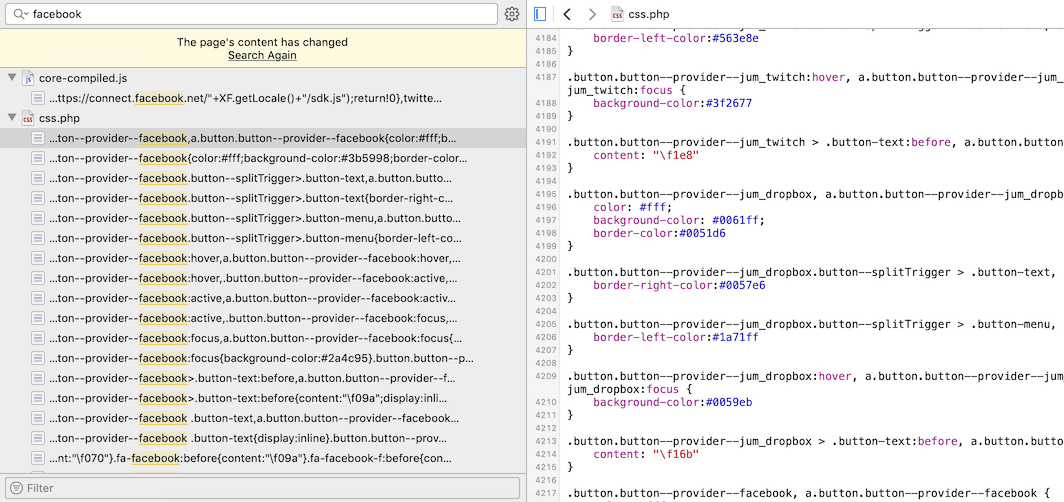Image resolution: width=1064 pixels, height=502 pixels.
Task: Toggle the navigation sidebar panel icon
Action: pyautogui.click(x=540, y=14)
